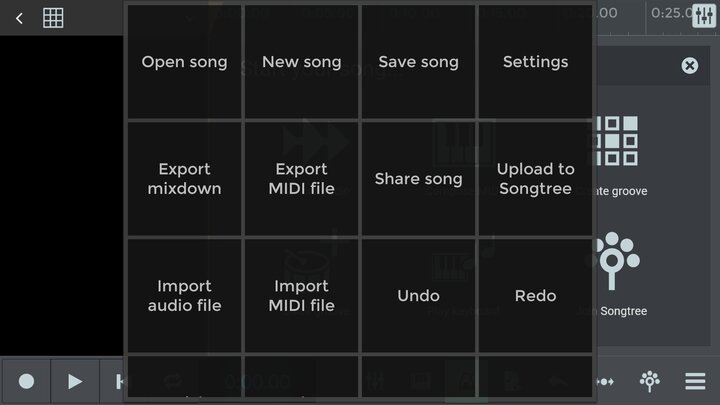Choose Export MIDI file
The image size is (720, 405).
302,179
